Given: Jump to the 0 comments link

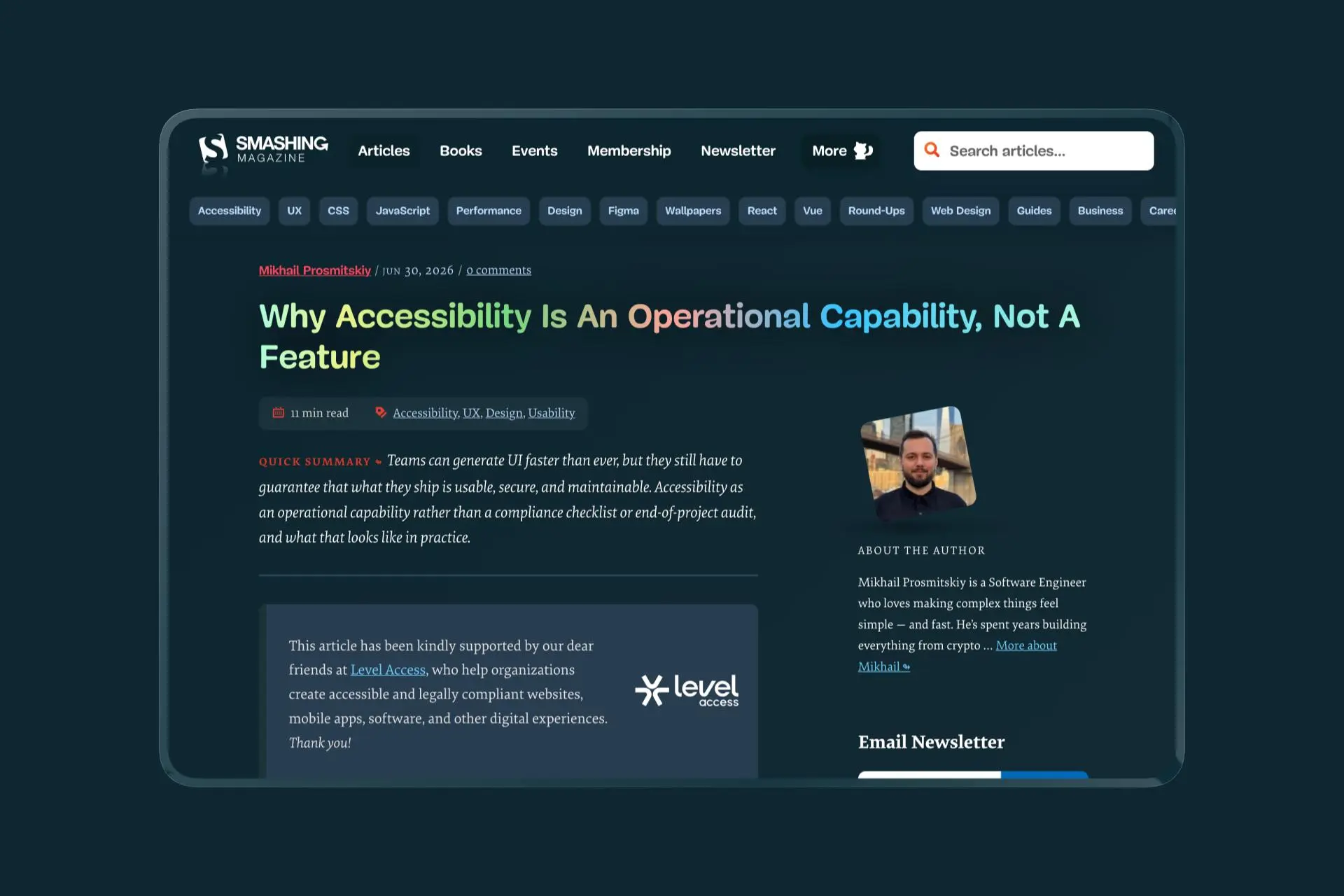Looking at the screenshot, I should click(x=499, y=270).
